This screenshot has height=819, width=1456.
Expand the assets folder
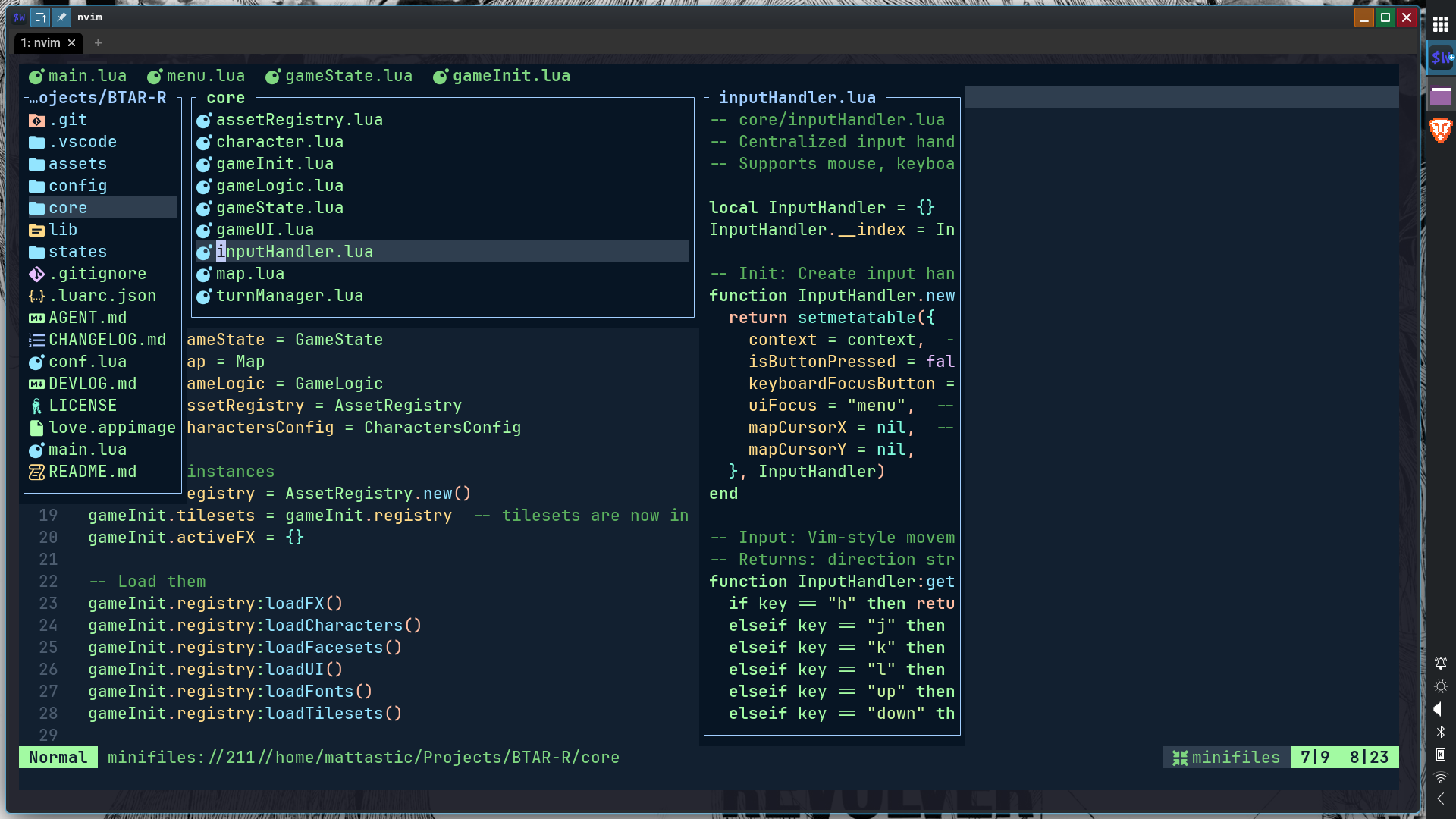(77, 164)
